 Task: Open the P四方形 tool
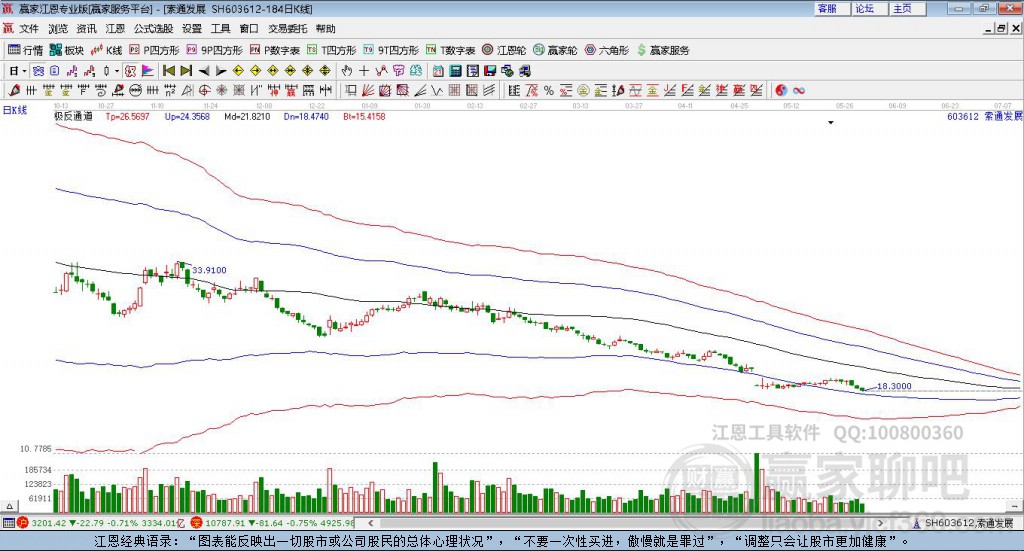tap(154, 50)
